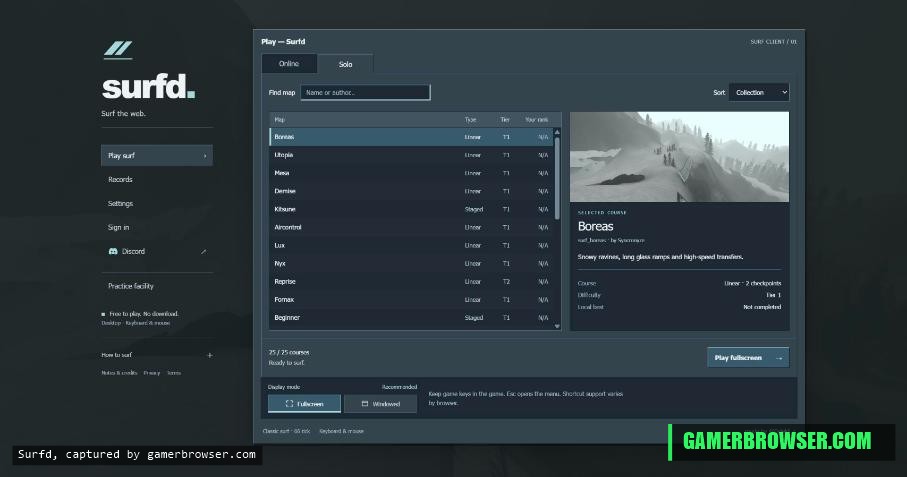Select Windowed display mode
The image size is (907, 477).
[381, 404]
